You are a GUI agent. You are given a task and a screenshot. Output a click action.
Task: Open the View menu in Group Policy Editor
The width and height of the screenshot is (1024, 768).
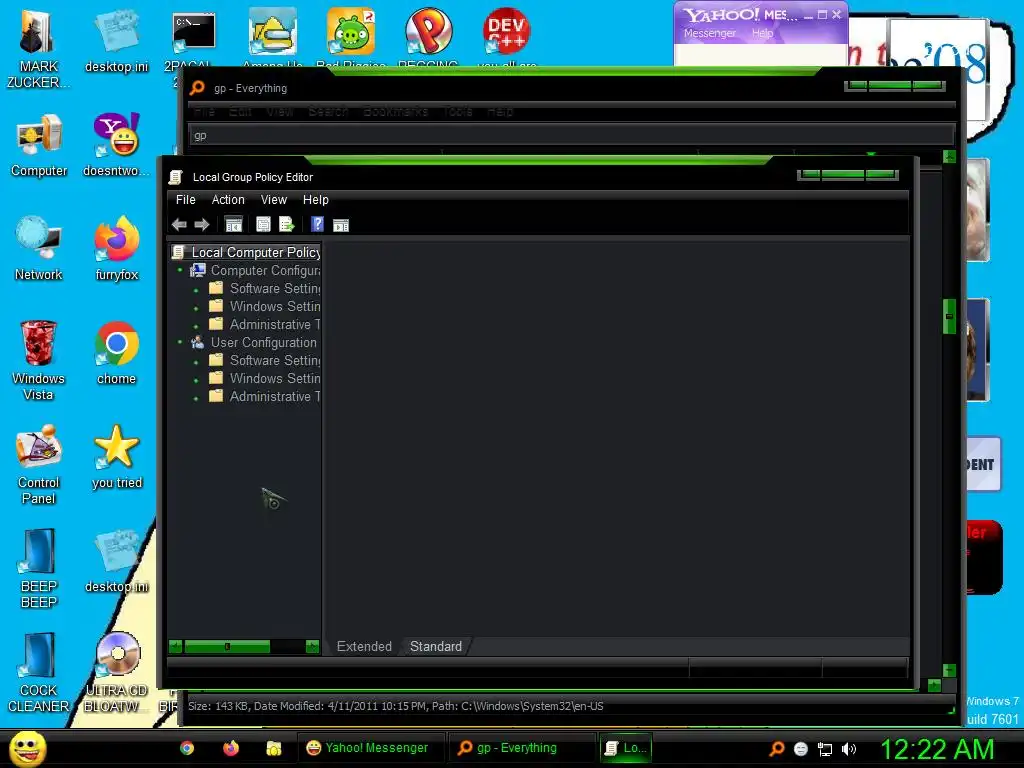click(274, 200)
